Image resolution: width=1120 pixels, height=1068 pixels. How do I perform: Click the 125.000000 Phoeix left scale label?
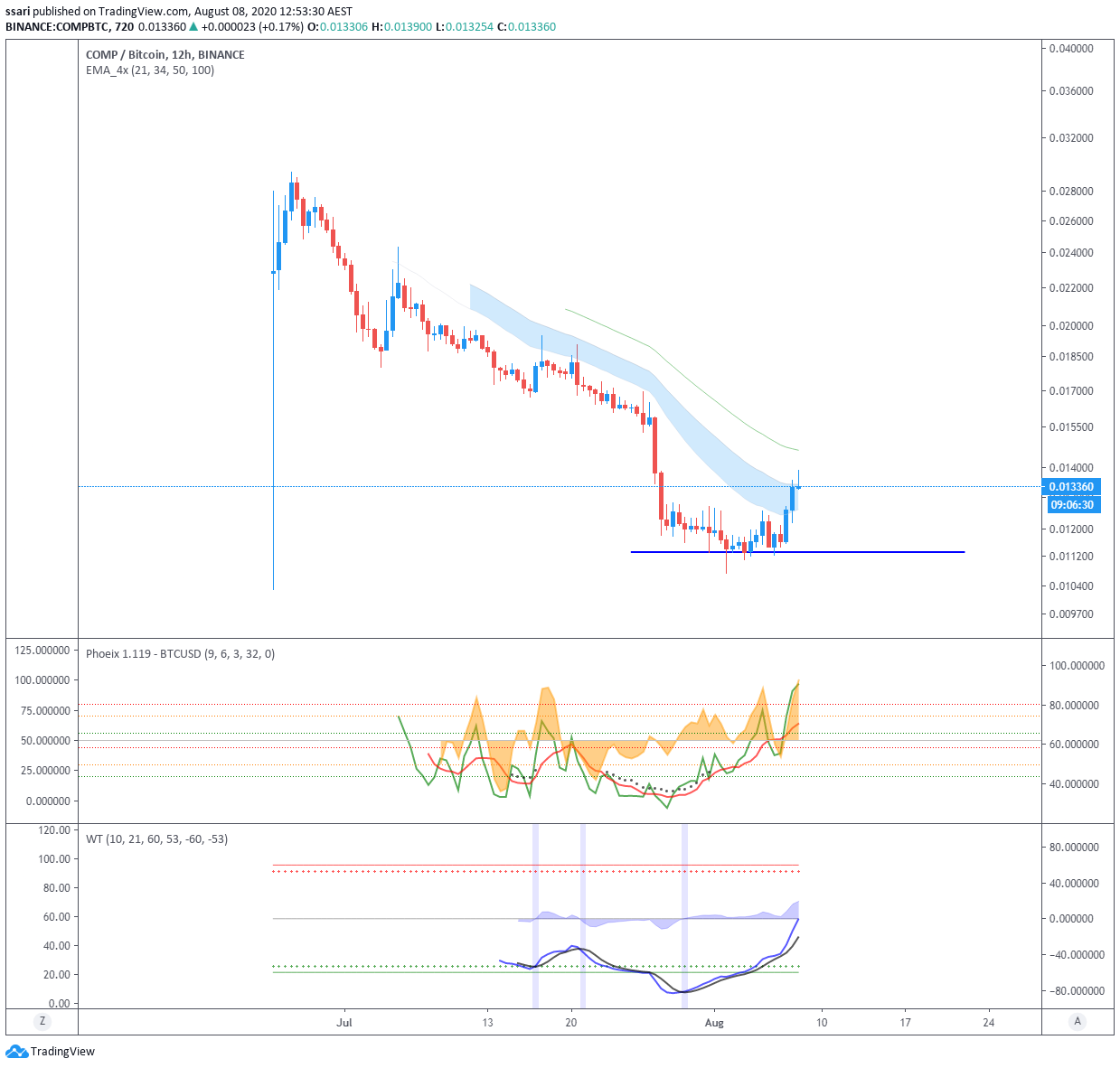coord(42,650)
